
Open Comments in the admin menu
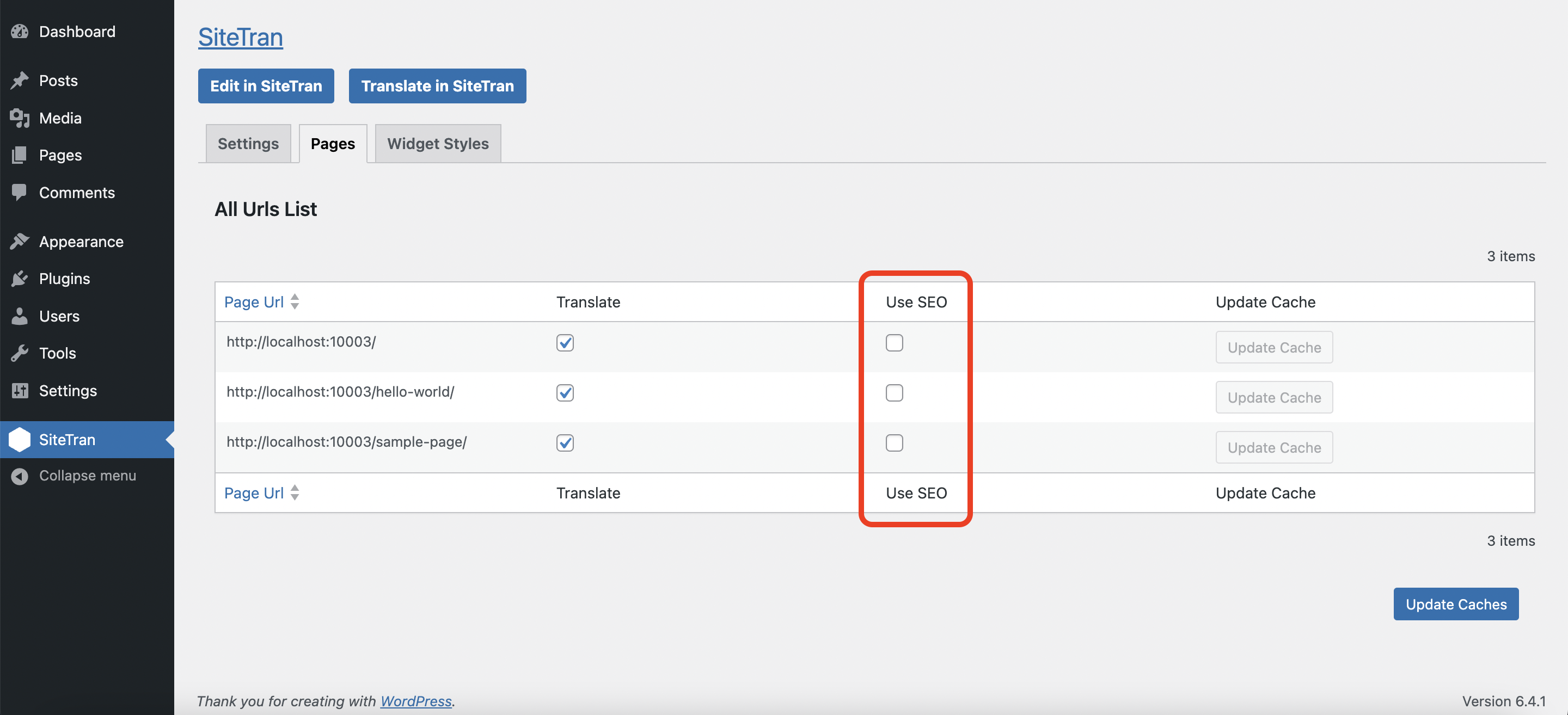coord(87,192)
